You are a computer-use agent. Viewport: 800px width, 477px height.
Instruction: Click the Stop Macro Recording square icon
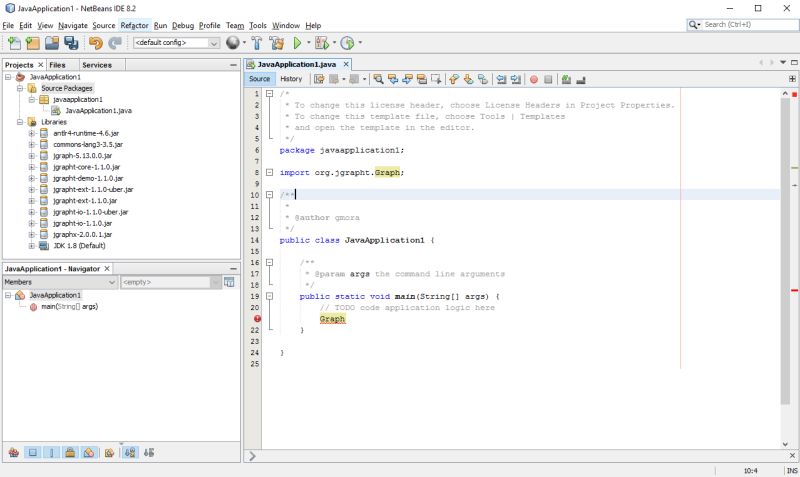tap(548, 80)
